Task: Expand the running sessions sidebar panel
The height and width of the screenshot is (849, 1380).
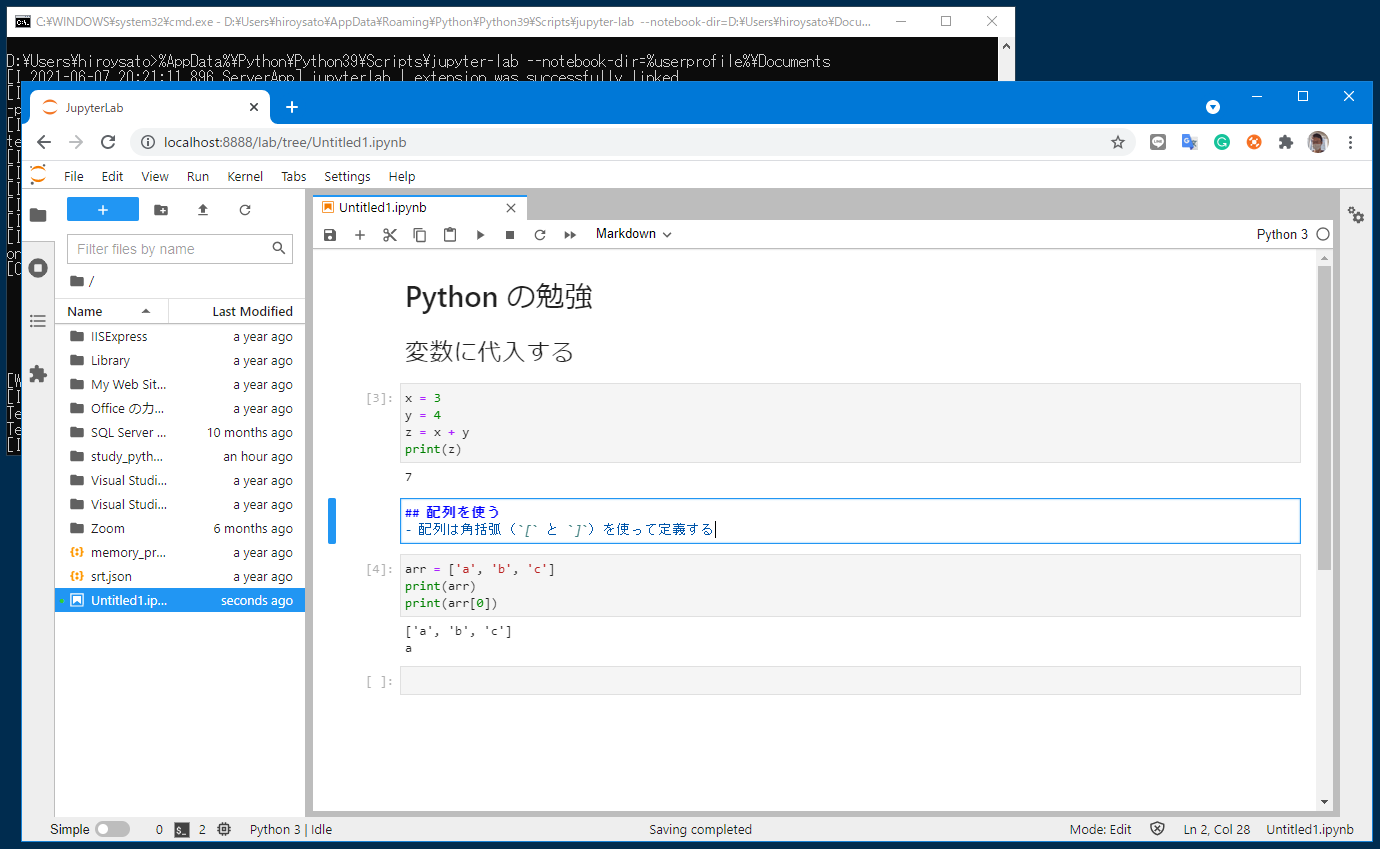Action: pos(37,268)
